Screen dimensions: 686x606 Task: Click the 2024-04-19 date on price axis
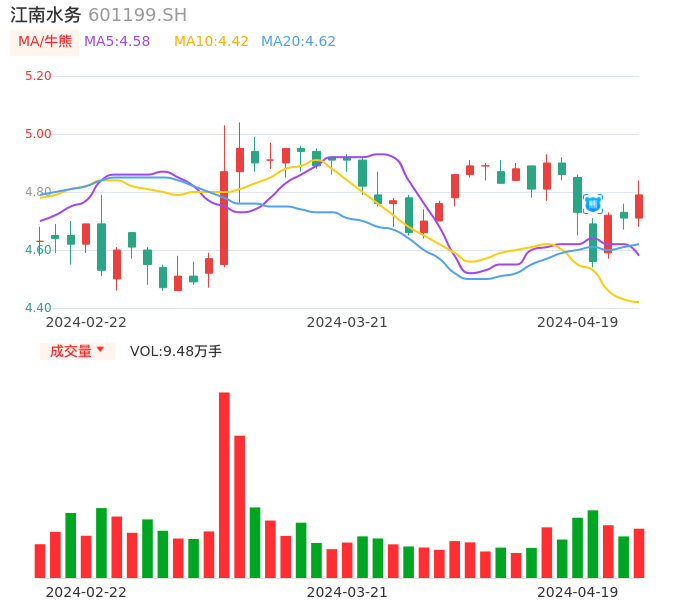pyautogui.click(x=578, y=322)
